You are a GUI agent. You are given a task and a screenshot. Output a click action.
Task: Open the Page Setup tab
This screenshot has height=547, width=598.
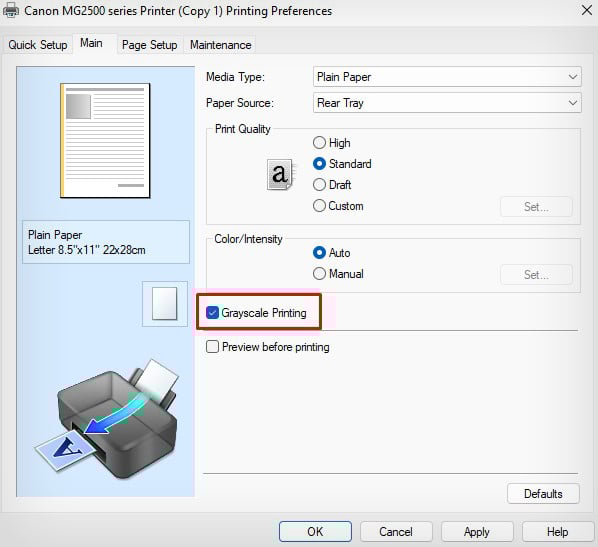tap(150, 45)
